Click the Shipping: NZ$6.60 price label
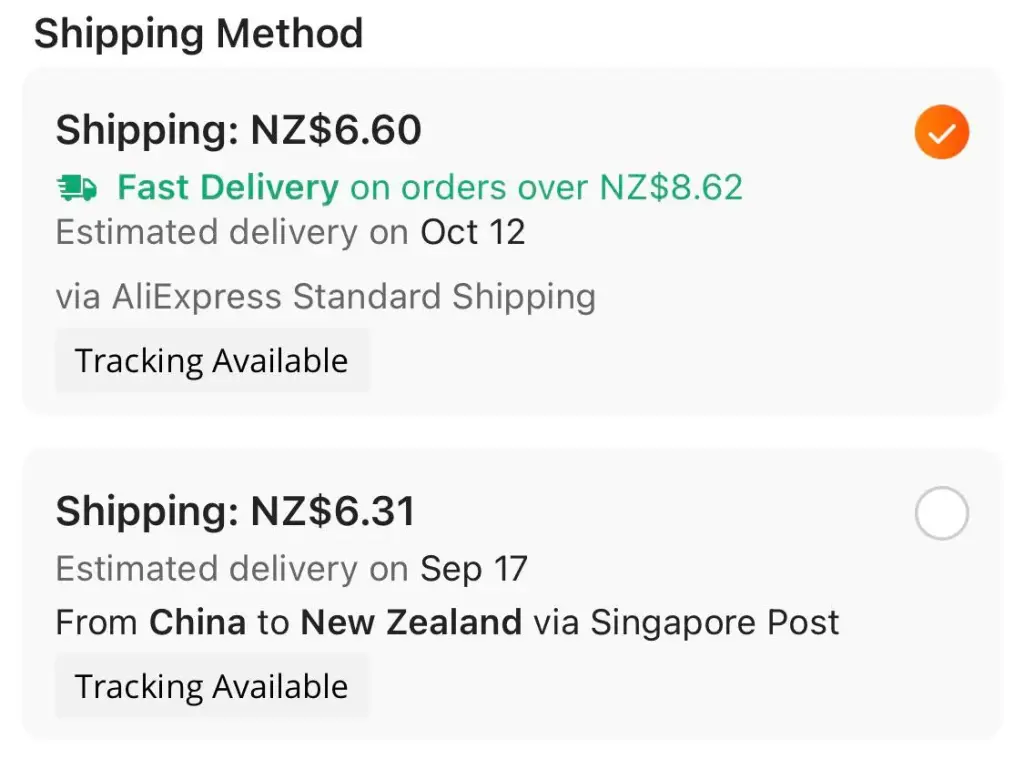Screen dimensions: 1024x769 tap(239, 130)
